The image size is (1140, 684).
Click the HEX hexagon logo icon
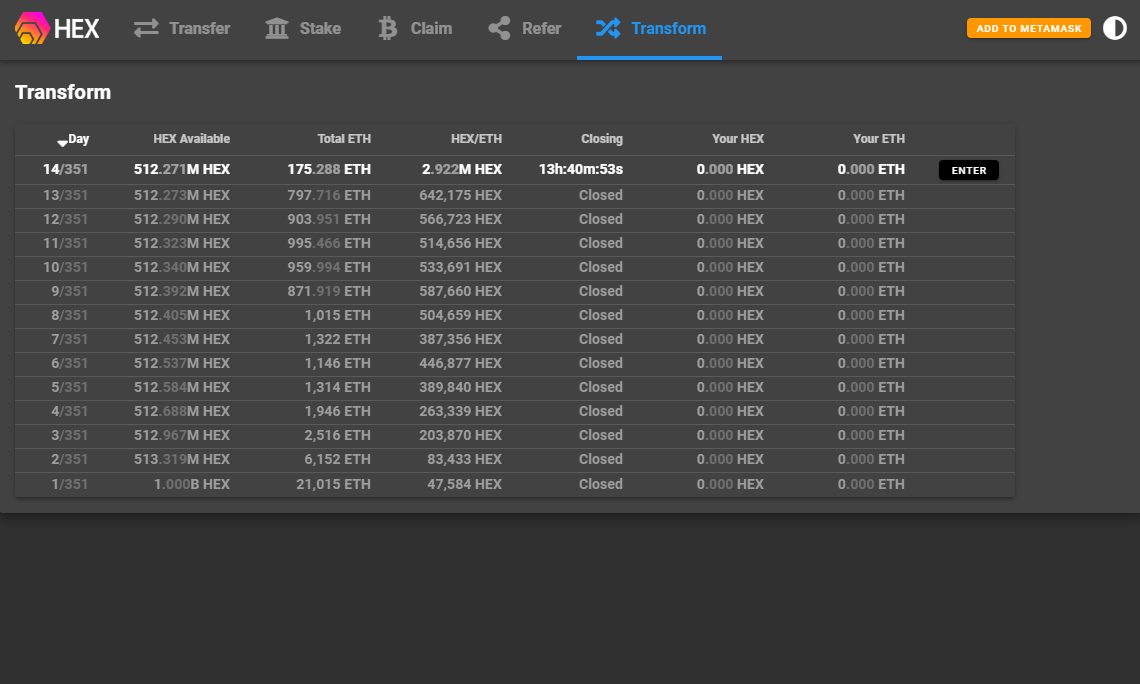tap(32, 29)
